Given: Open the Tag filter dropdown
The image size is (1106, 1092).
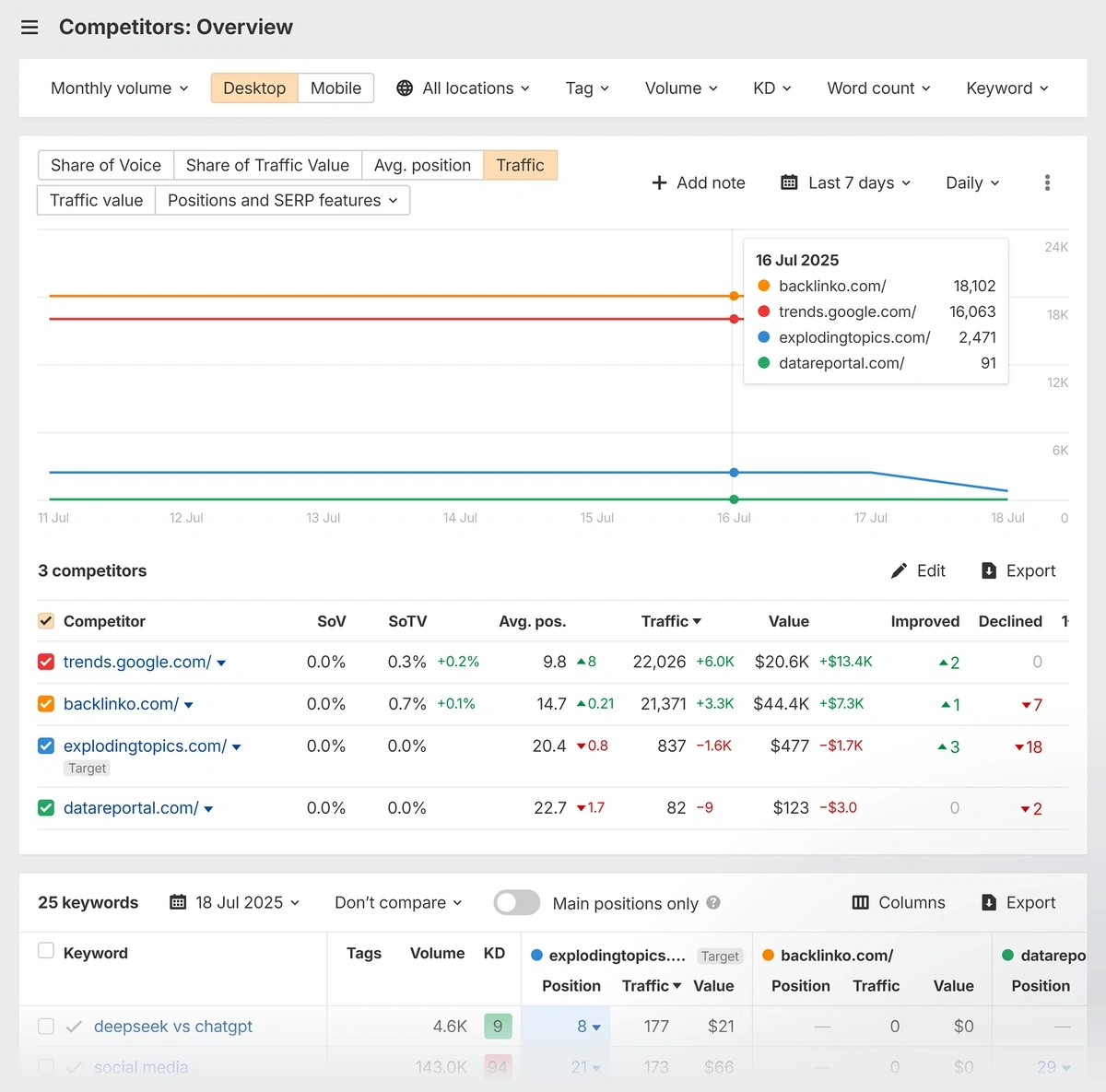Looking at the screenshot, I should [588, 88].
